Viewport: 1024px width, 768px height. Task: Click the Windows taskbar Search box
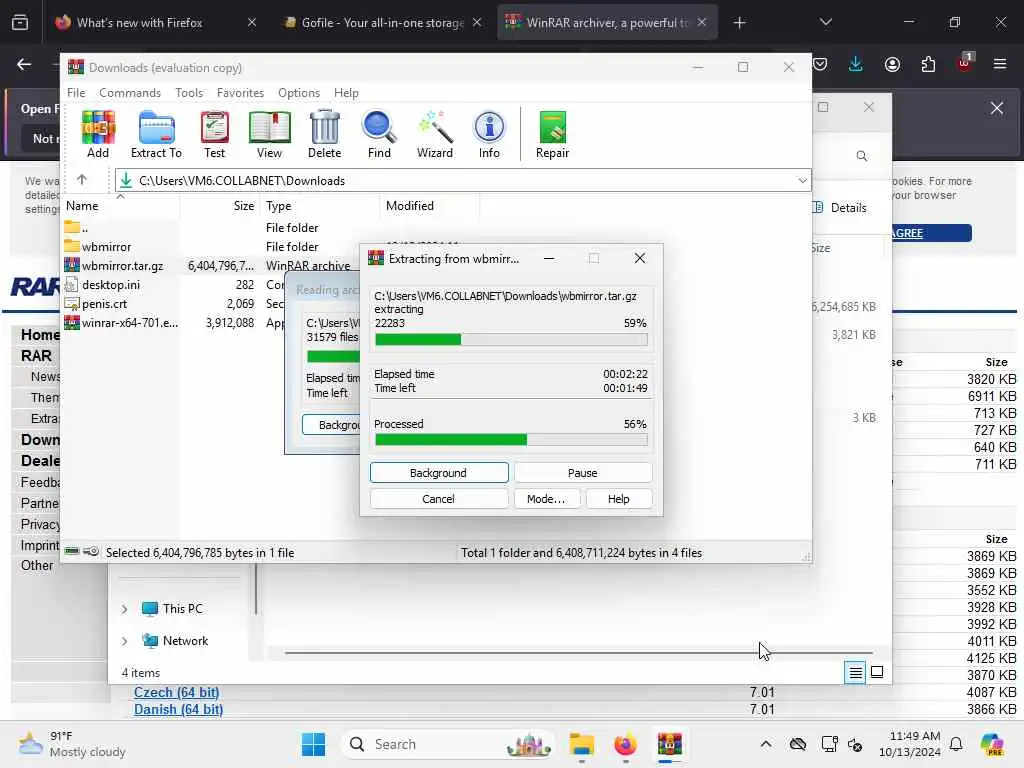click(448, 744)
